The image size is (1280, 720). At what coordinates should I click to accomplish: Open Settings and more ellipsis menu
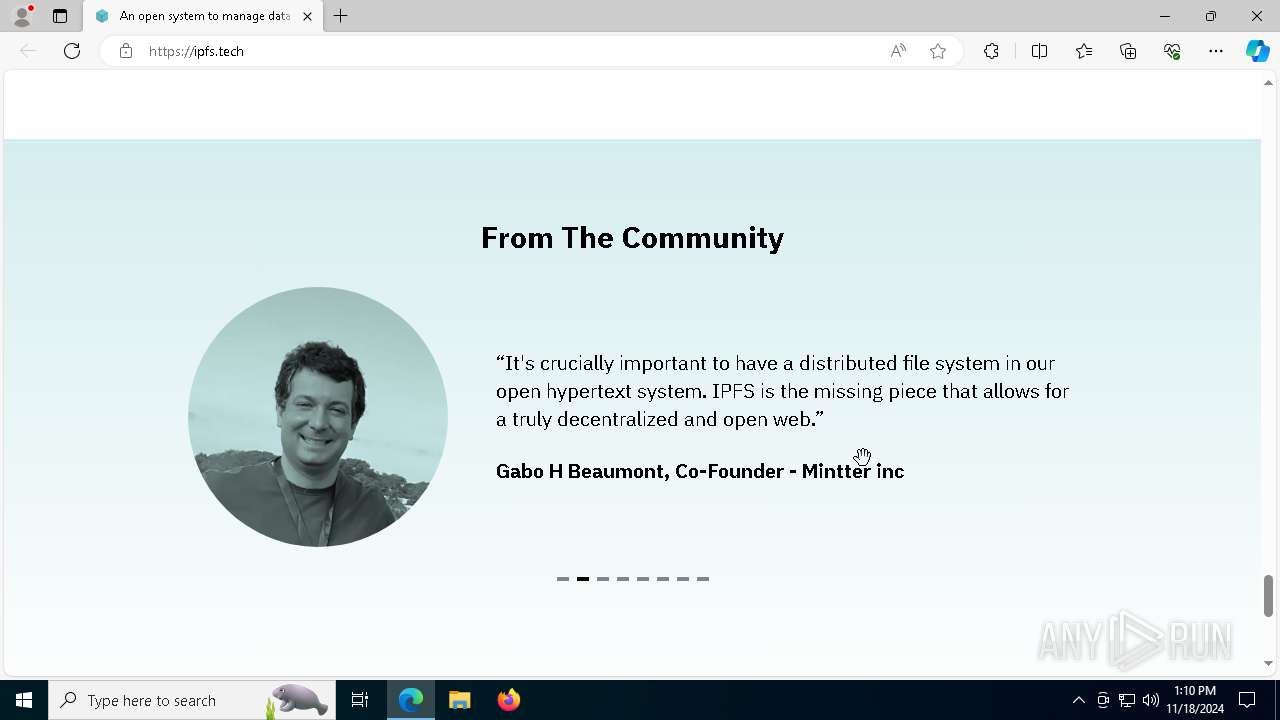[x=1216, y=51]
